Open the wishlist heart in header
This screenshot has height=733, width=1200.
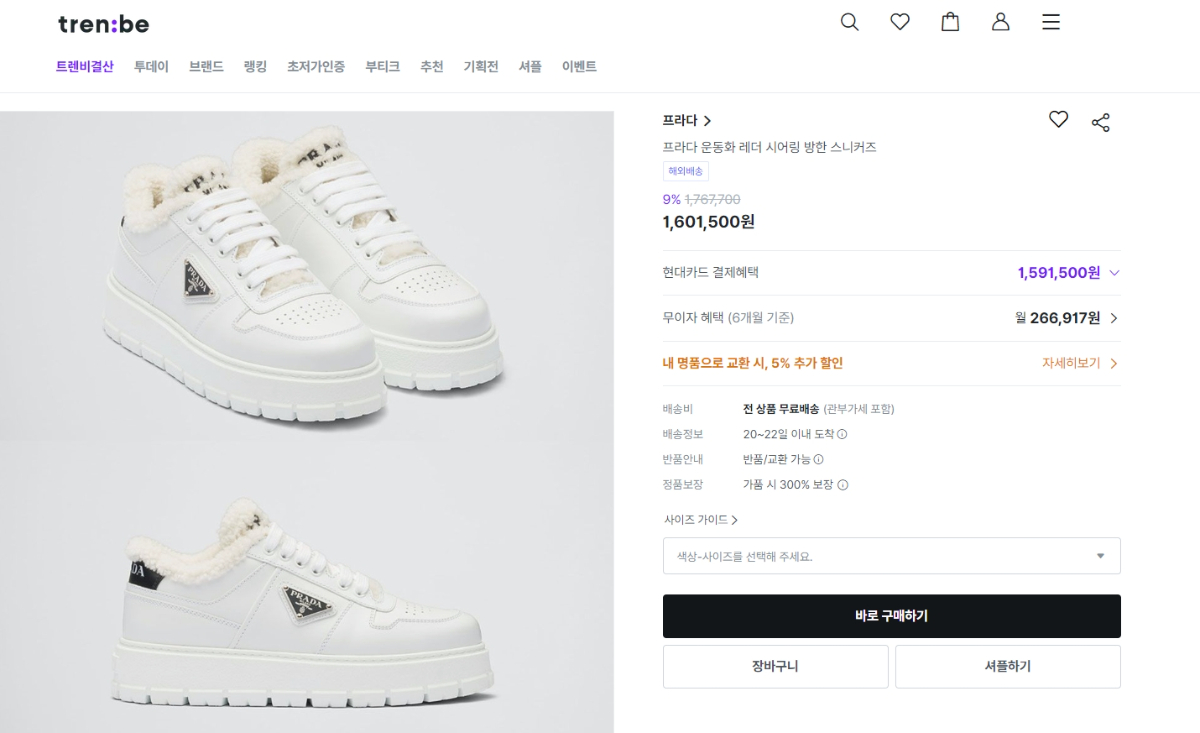[x=900, y=22]
